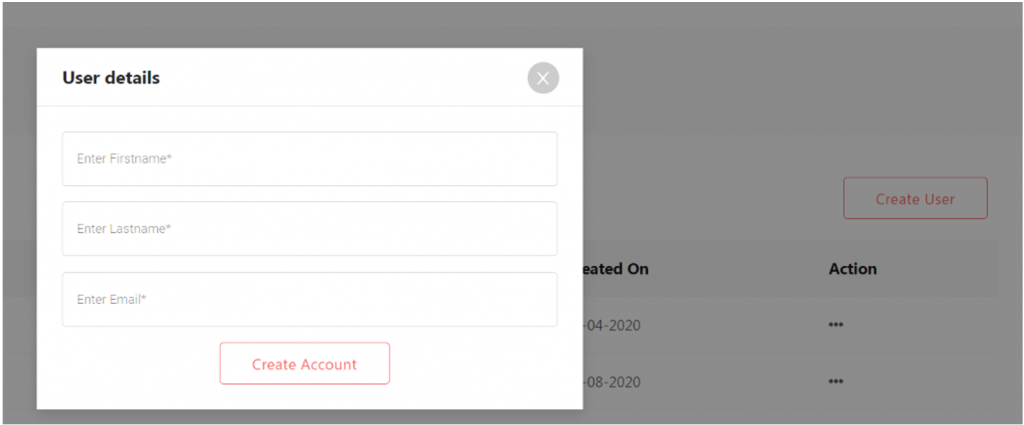1024x425 pixels.
Task: Click the User details dialog title
Action: coord(111,78)
